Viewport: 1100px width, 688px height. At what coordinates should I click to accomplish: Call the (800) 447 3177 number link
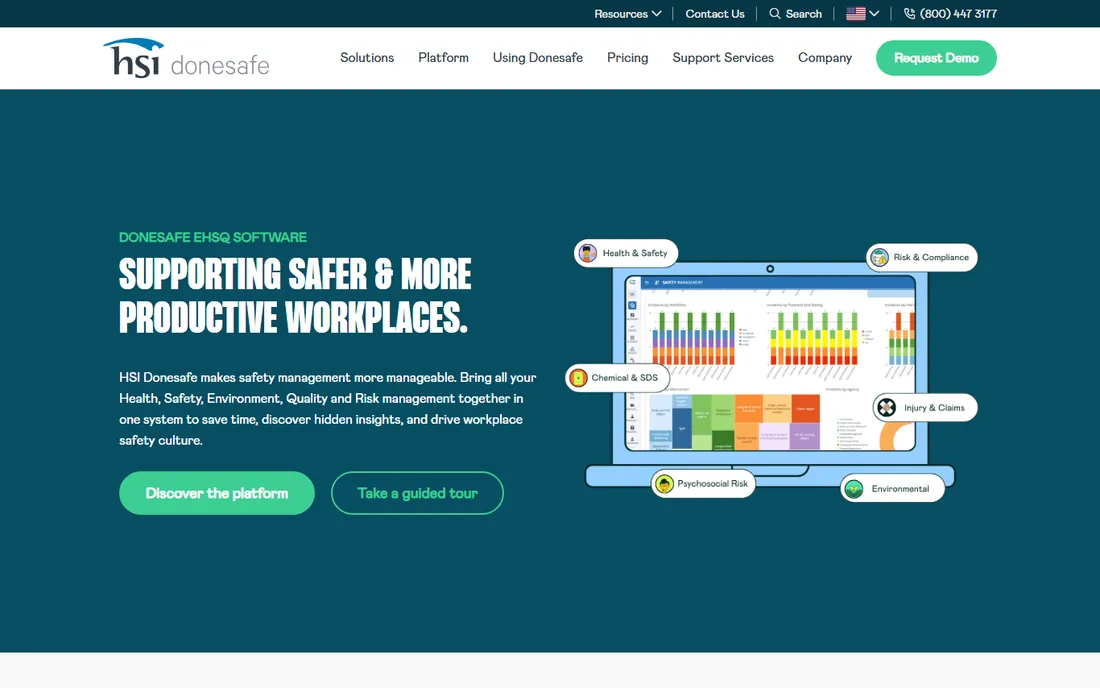958,13
